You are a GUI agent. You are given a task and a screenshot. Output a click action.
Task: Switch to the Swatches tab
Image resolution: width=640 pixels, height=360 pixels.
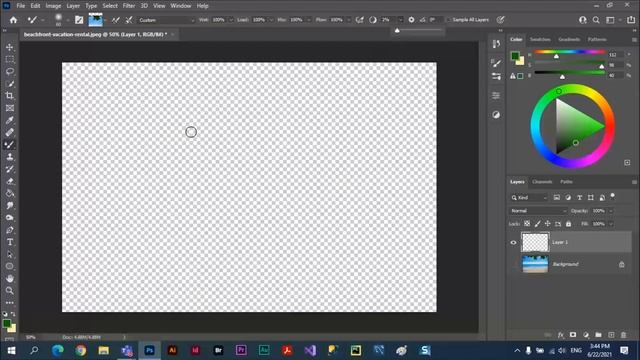540,39
